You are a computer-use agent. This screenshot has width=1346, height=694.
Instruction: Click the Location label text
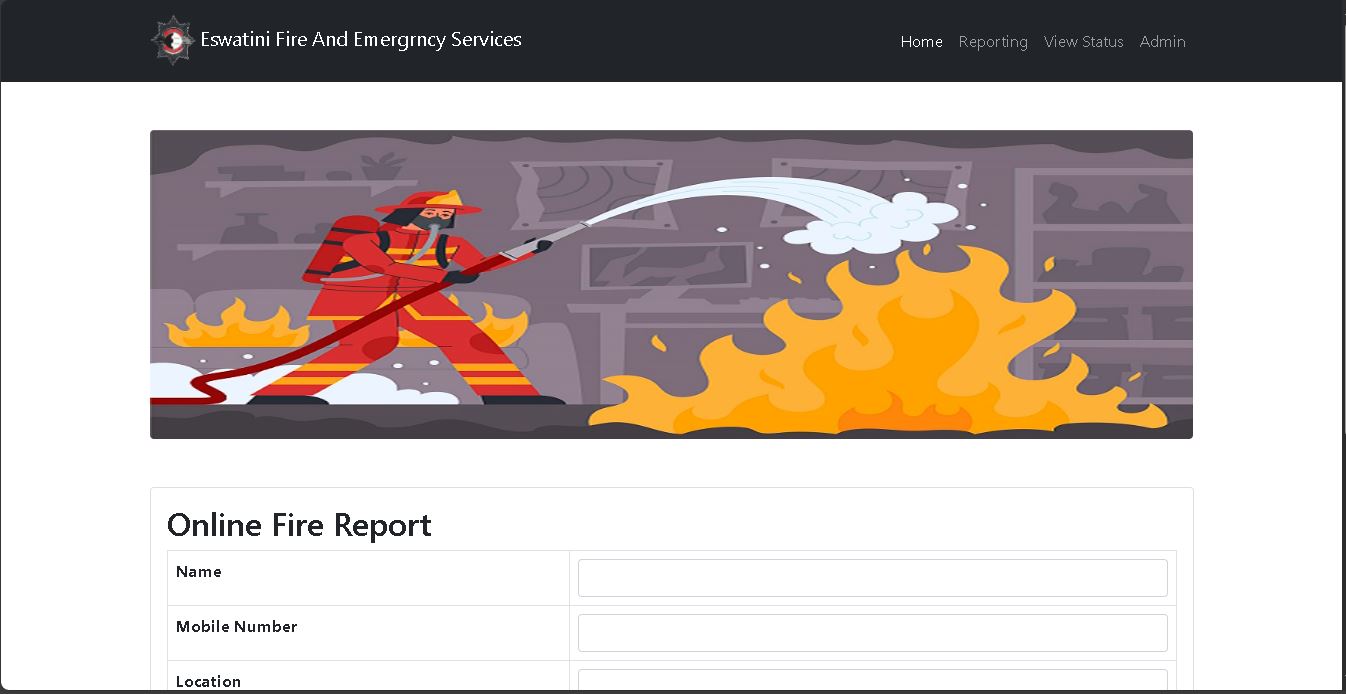tap(208, 682)
